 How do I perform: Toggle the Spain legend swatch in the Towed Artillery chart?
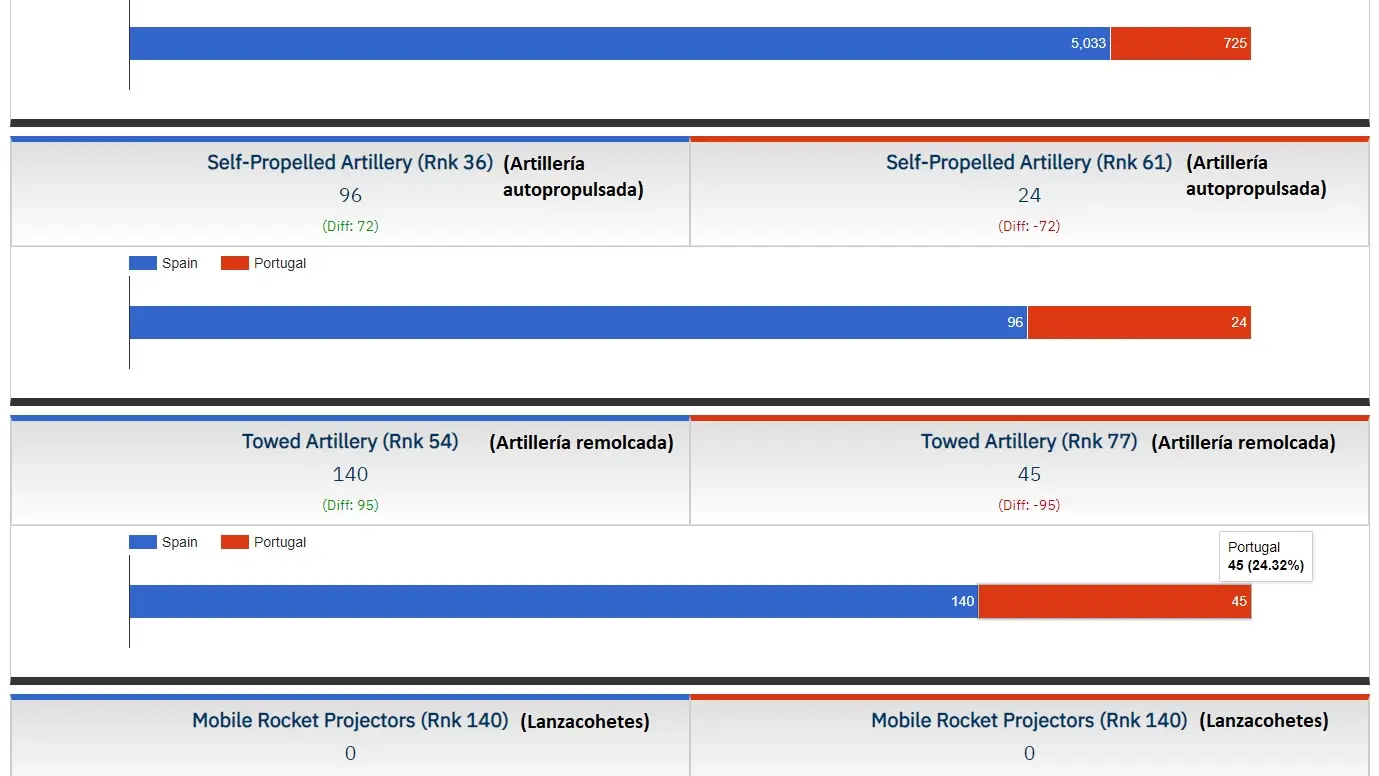(143, 542)
